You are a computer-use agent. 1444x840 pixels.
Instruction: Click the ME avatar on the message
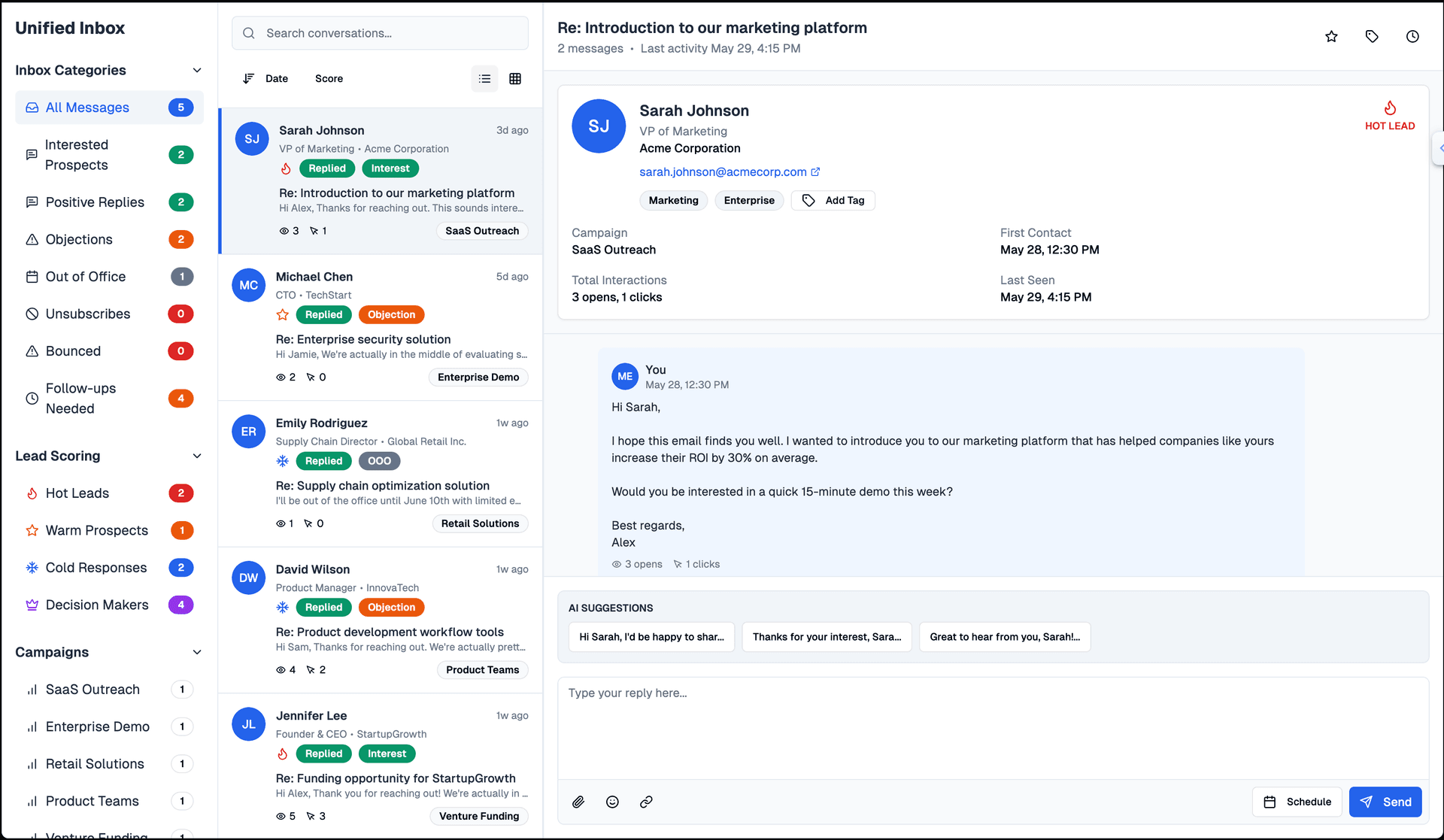[625, 377]
